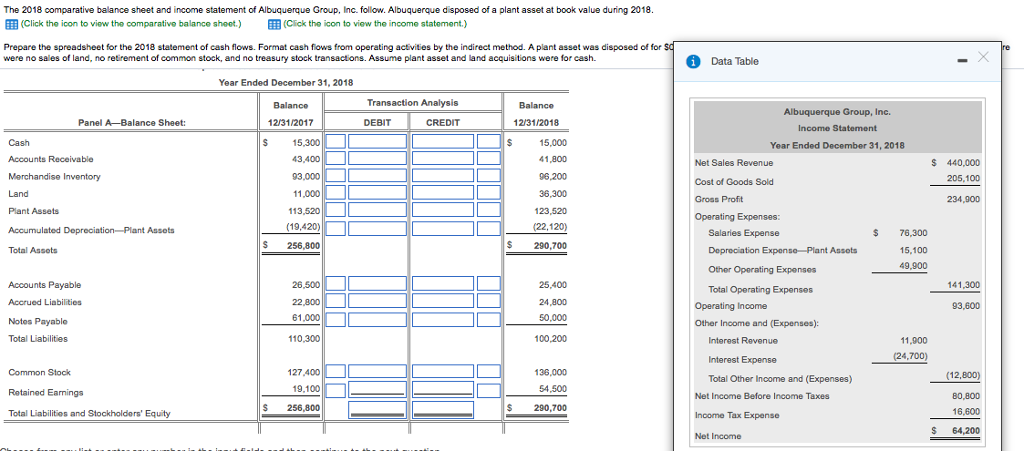1024x451 pixels.
Task: Select Accounts Payable credit amount field
Action: (443, 283)
